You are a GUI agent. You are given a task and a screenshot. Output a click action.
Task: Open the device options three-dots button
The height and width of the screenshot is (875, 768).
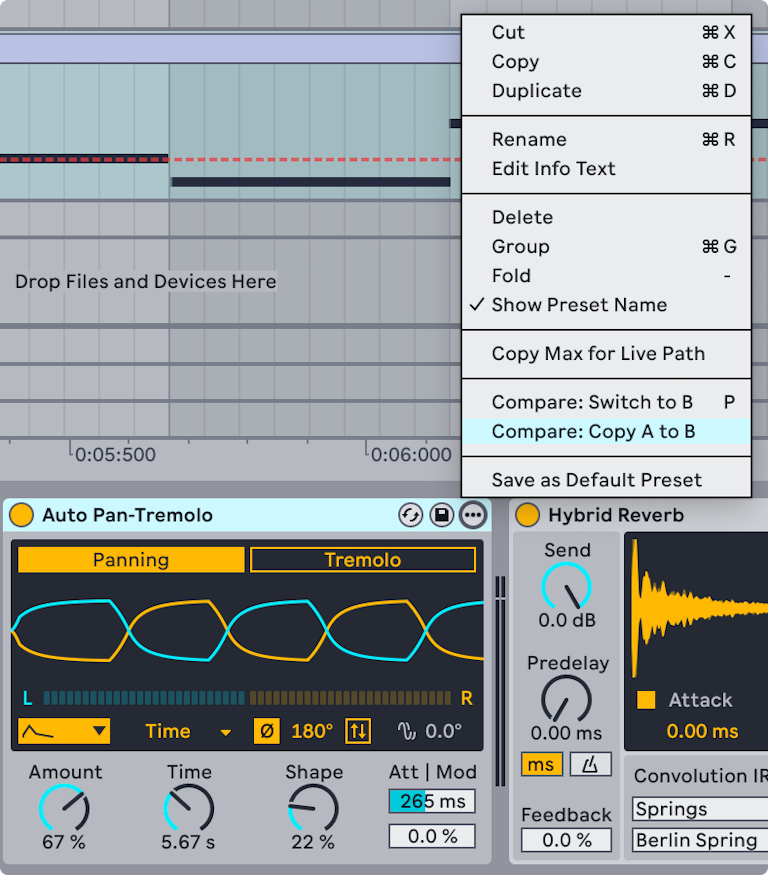pos(473,515)
